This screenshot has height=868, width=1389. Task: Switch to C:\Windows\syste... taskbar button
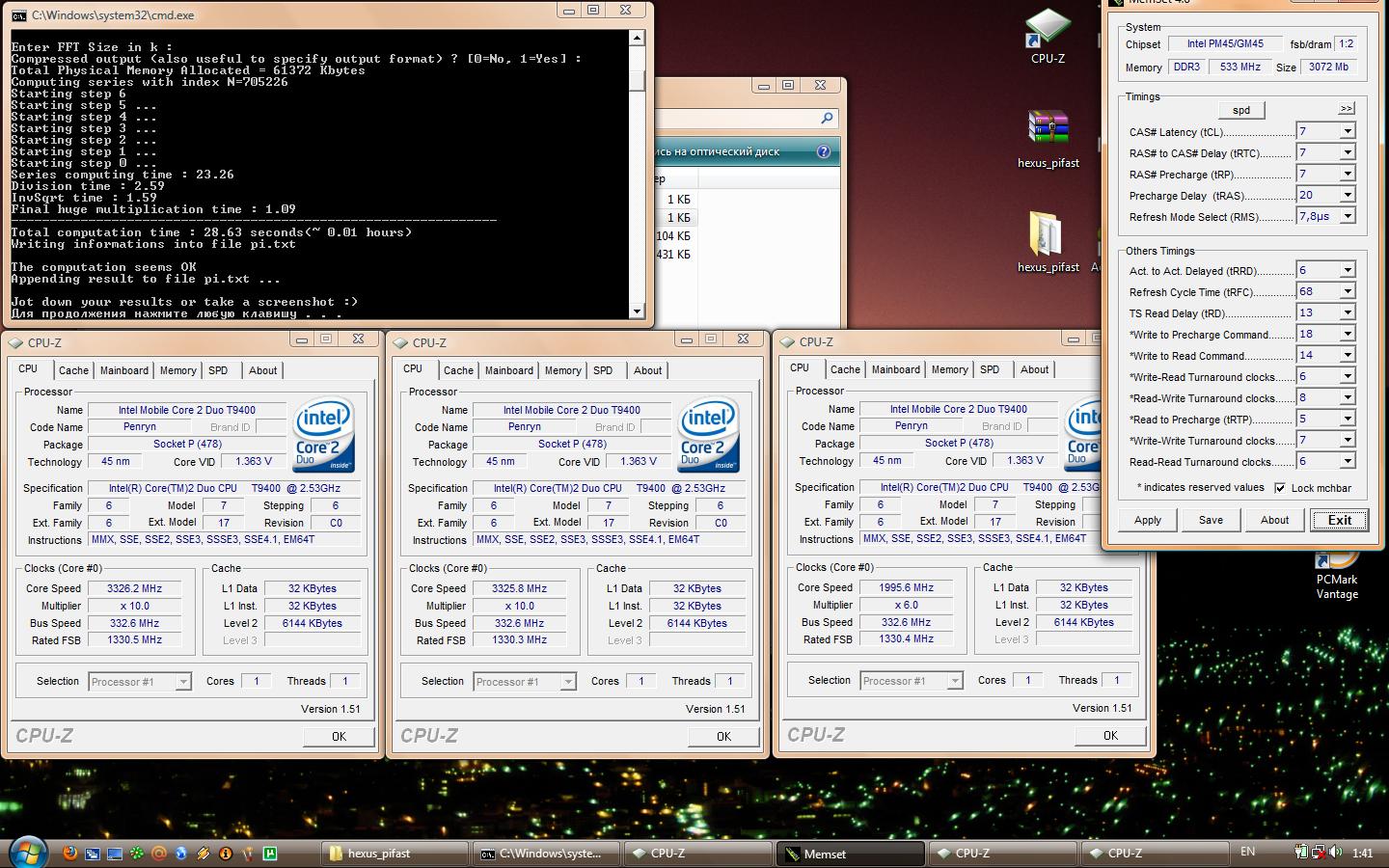pyautogui.click(x=547, y=854)
